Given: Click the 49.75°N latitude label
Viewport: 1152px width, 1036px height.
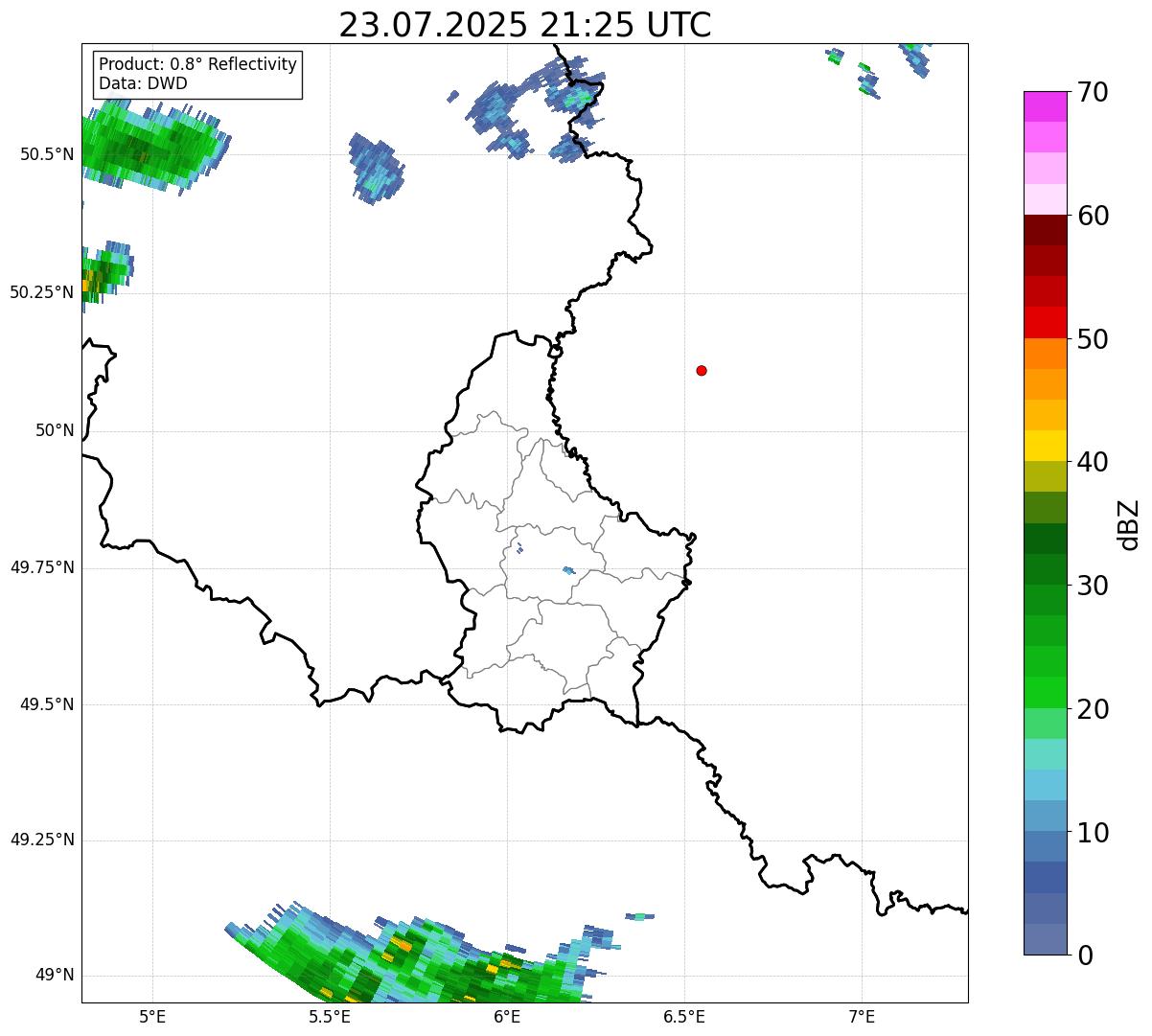Looking at the screenshot, I should pyautogui.click(x=42, y=567).
